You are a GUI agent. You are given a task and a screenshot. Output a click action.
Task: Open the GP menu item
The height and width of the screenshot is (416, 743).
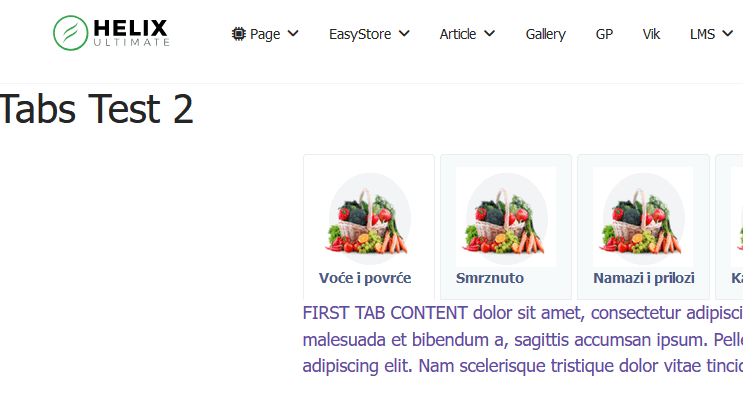pyautogui.click(x=604, y=34)
